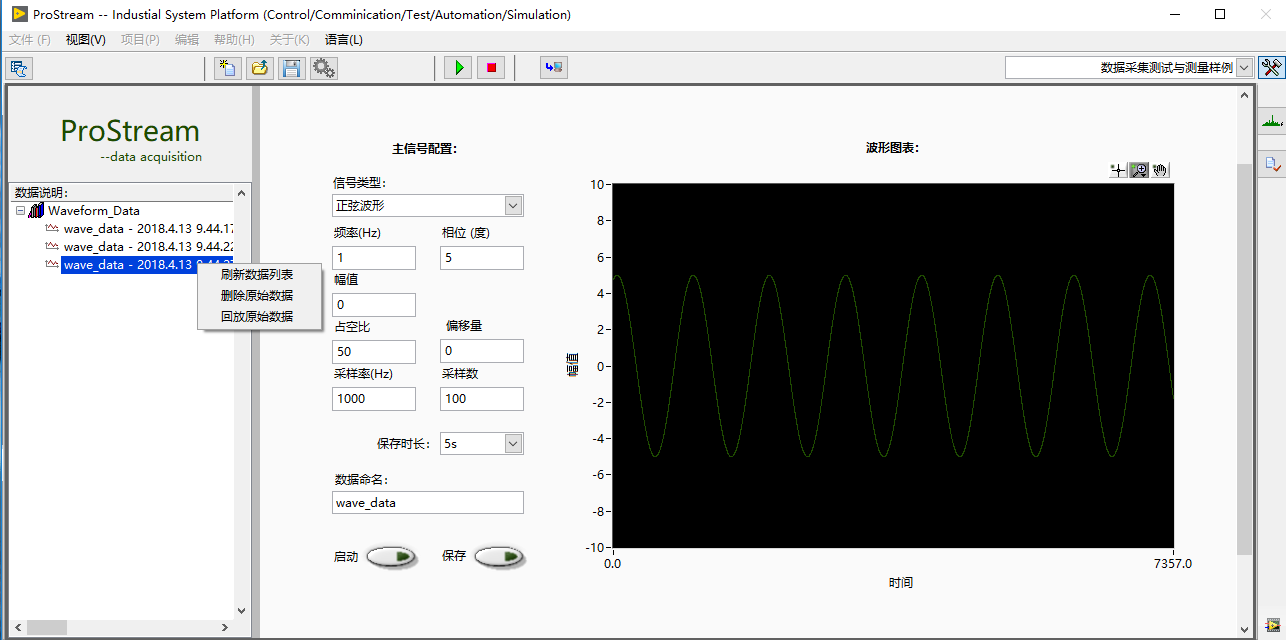Click the data list scrollbar down arrow

(x=240, y=610)
